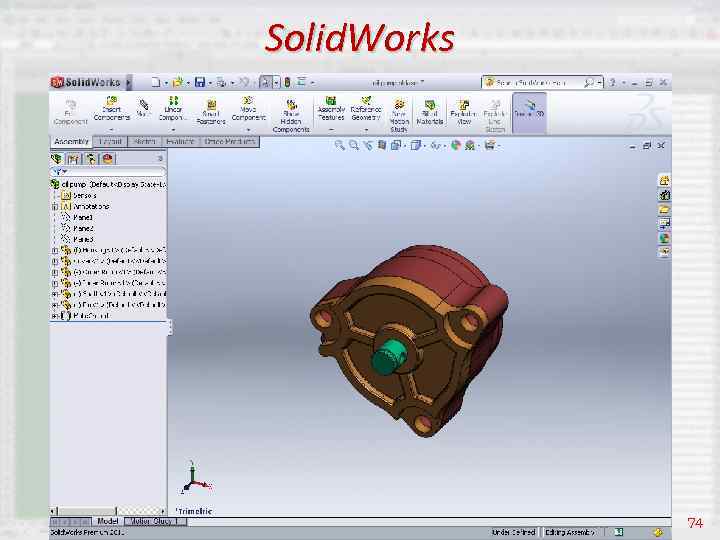Click the Edit Component tool
The image size is (720, 540).
pyautogui.click(x=70, y=112)
